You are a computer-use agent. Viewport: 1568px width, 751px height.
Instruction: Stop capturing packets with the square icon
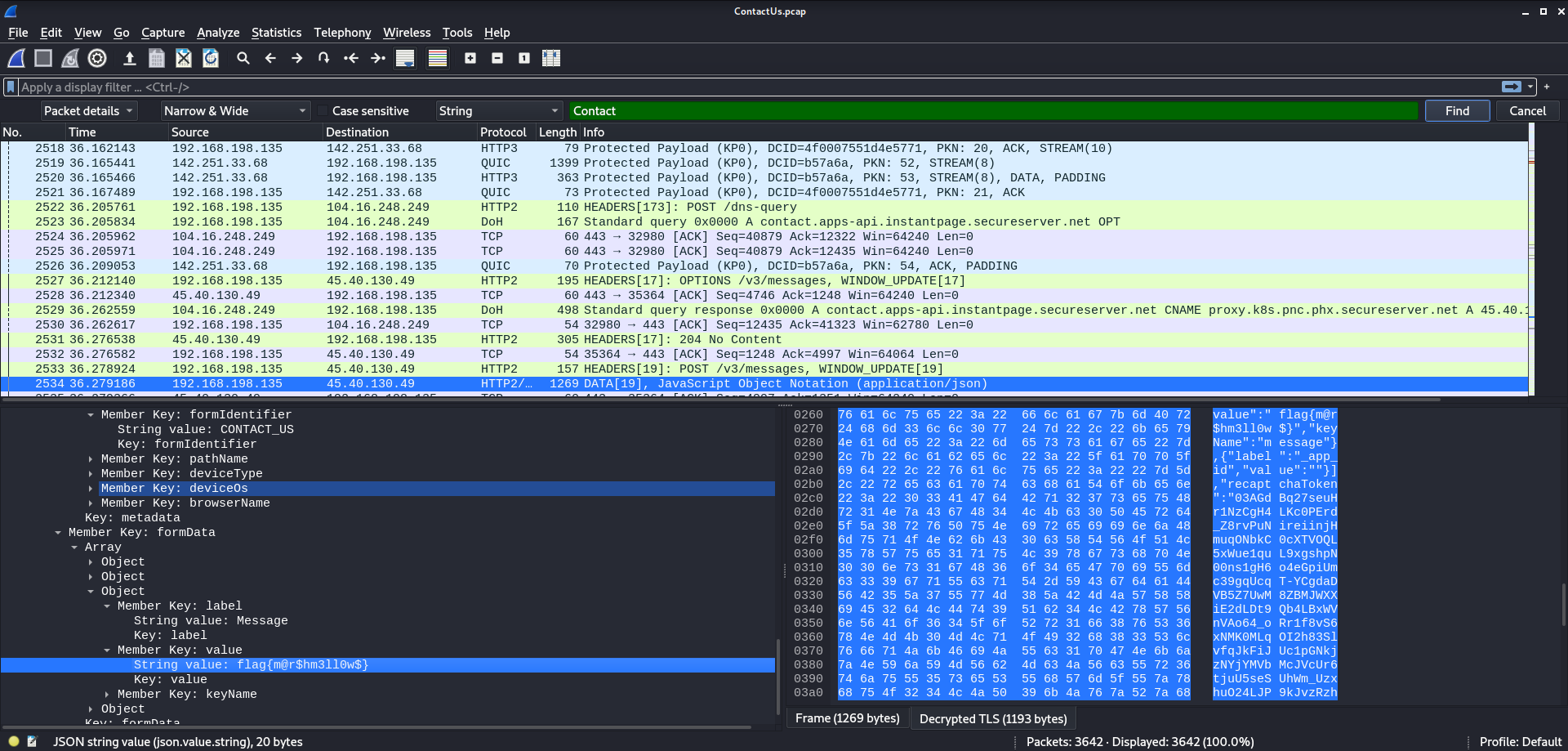43,58
